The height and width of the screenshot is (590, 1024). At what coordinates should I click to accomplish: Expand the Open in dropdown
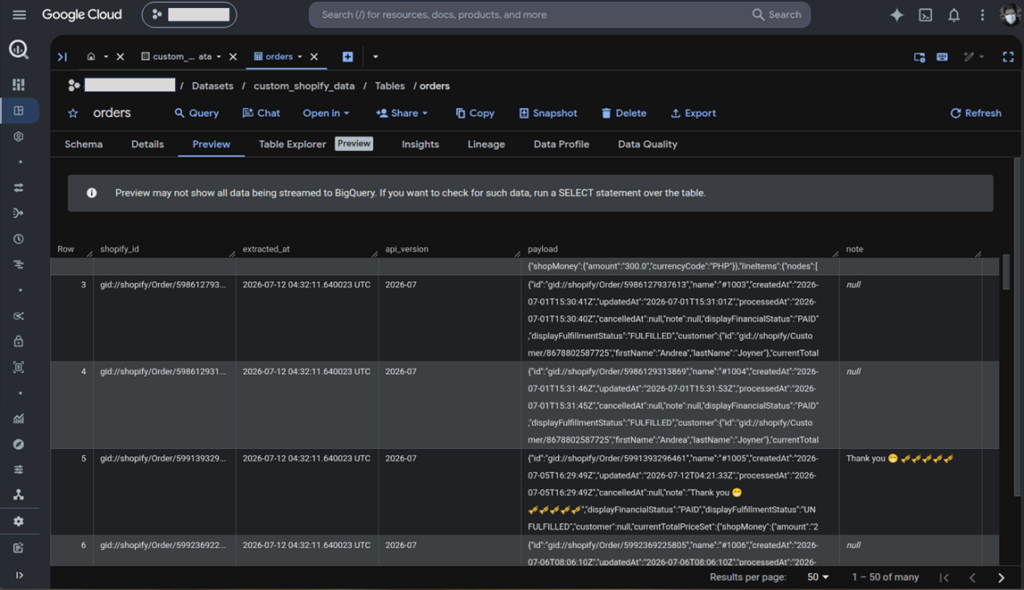[325, 114]
